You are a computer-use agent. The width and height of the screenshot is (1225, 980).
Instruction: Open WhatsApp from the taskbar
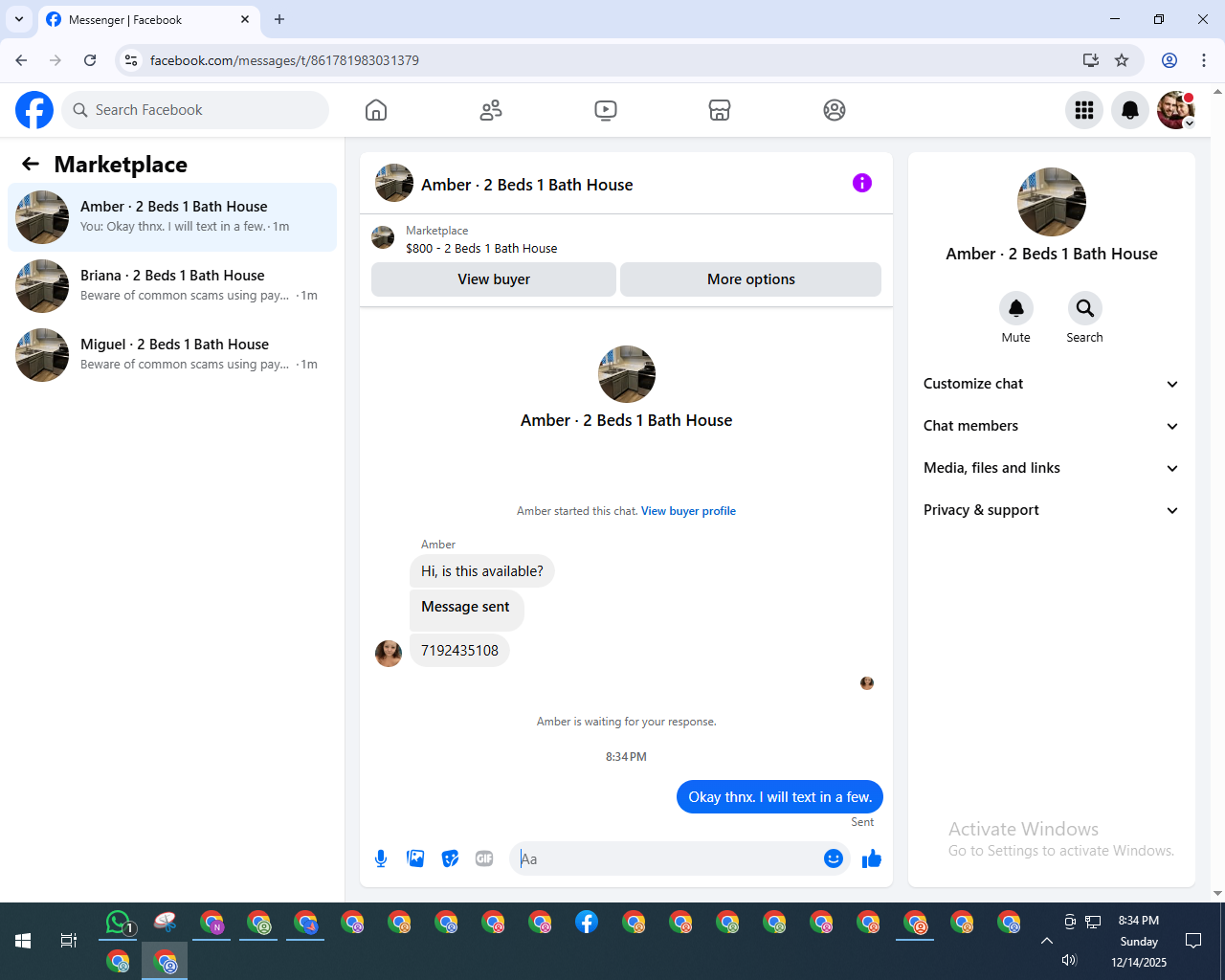pos(118,923)
